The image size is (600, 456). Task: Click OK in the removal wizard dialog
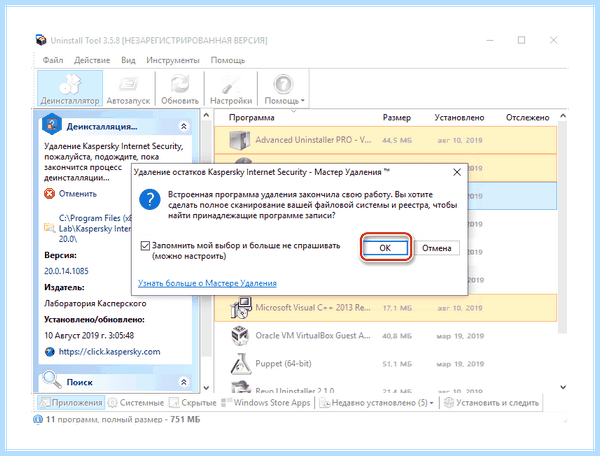point(385,248)
